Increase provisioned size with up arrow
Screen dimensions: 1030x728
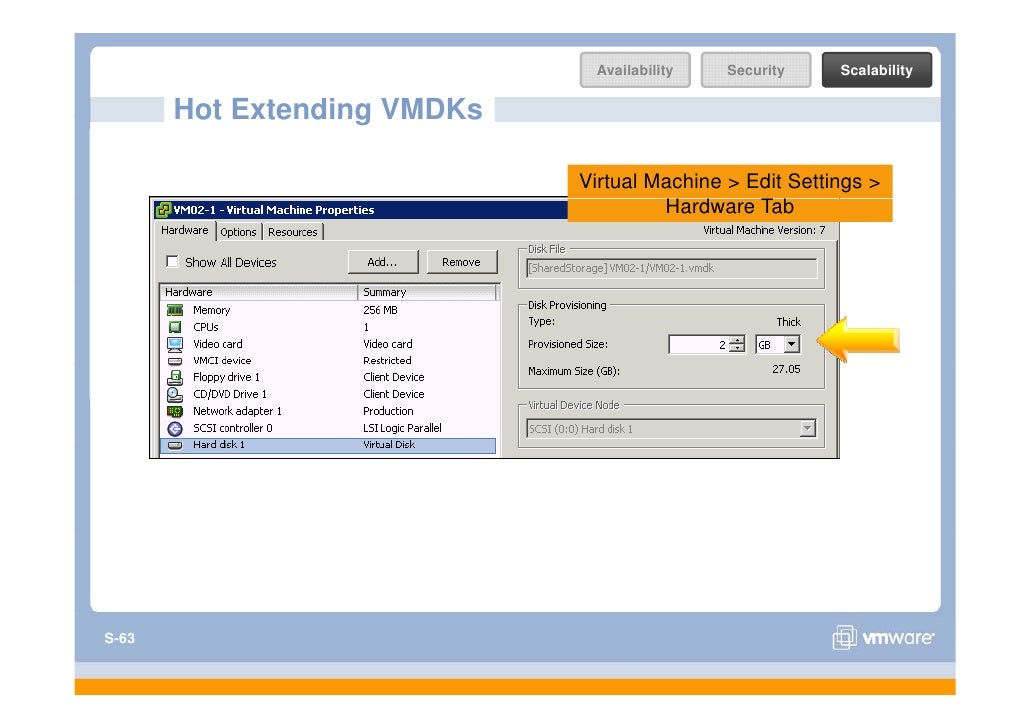tap(738, 340)
